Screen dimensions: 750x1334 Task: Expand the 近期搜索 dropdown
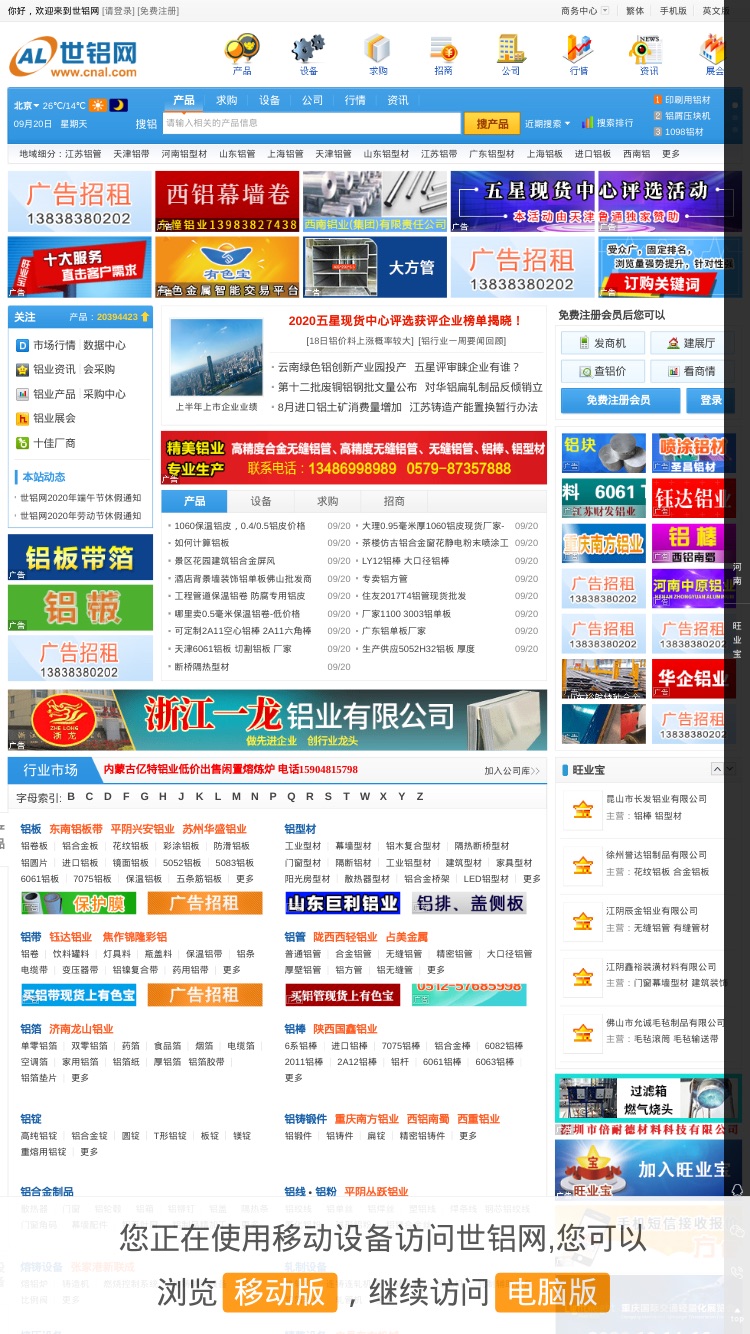point(547,123)
